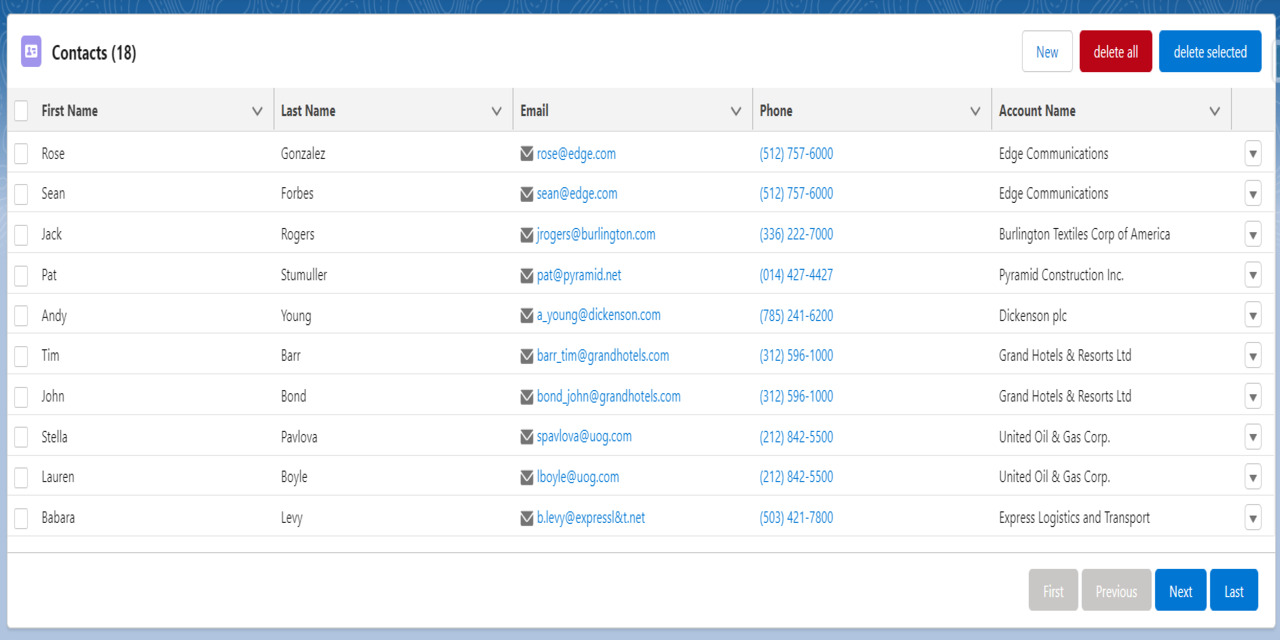Image resolution: width=1280 pixels, height=640 pixels.
Task: Click envelope icon next to rose@edge.com
Action: coord(527,153)
